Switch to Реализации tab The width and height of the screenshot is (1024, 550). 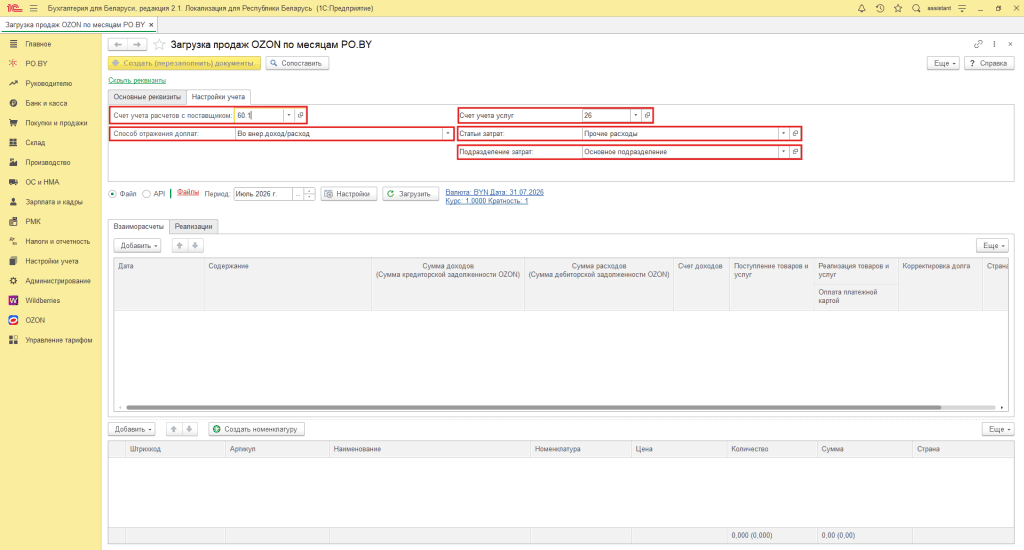coord(193,226)
